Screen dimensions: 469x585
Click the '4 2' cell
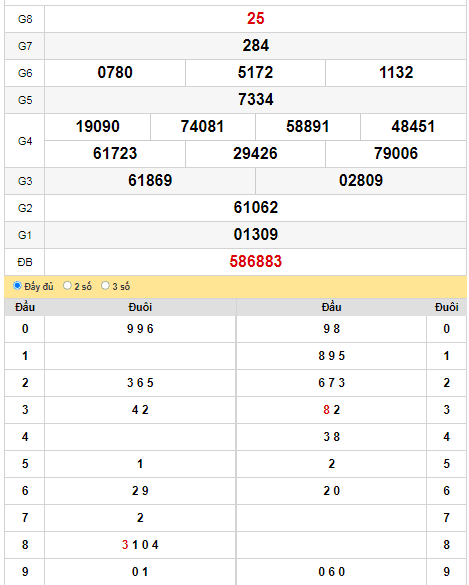click(x=140, y=410)
